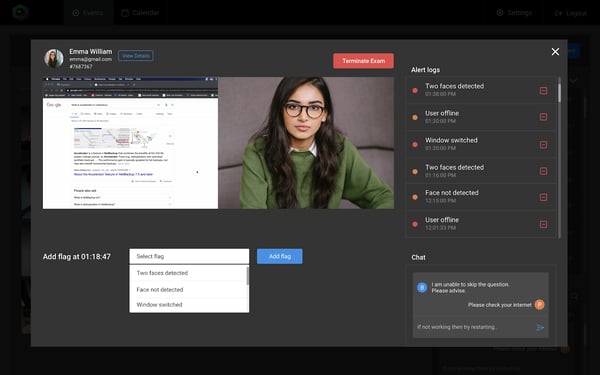Viewport: 600px width, 375px height.
Task: Click Logout in the top bar
Action: (571, 13)
